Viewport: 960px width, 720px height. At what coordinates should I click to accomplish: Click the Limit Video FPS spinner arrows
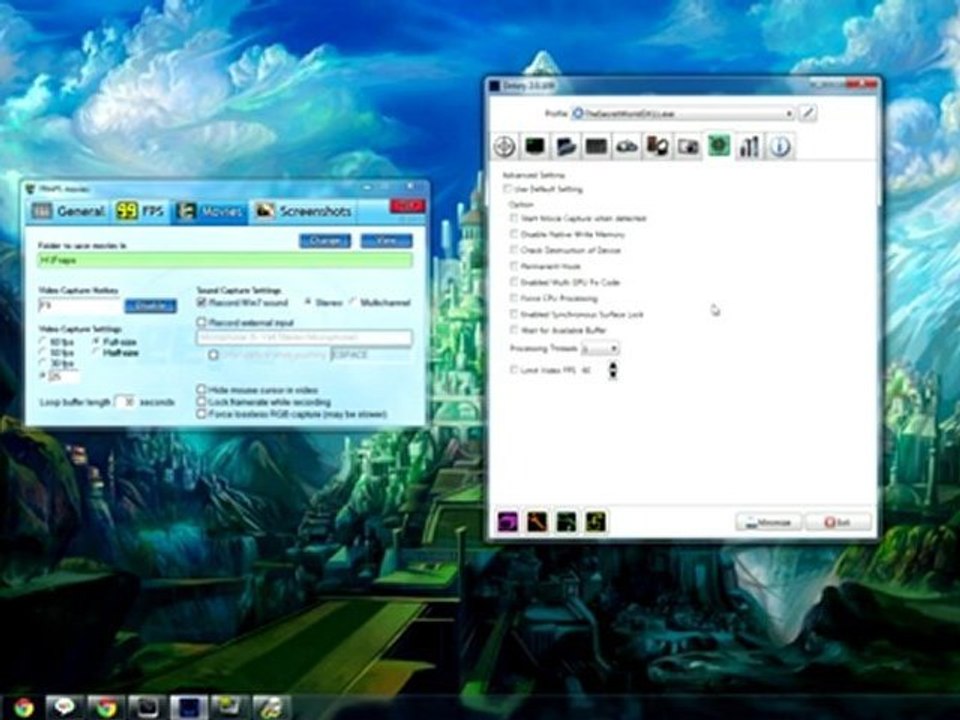(612, 370)
